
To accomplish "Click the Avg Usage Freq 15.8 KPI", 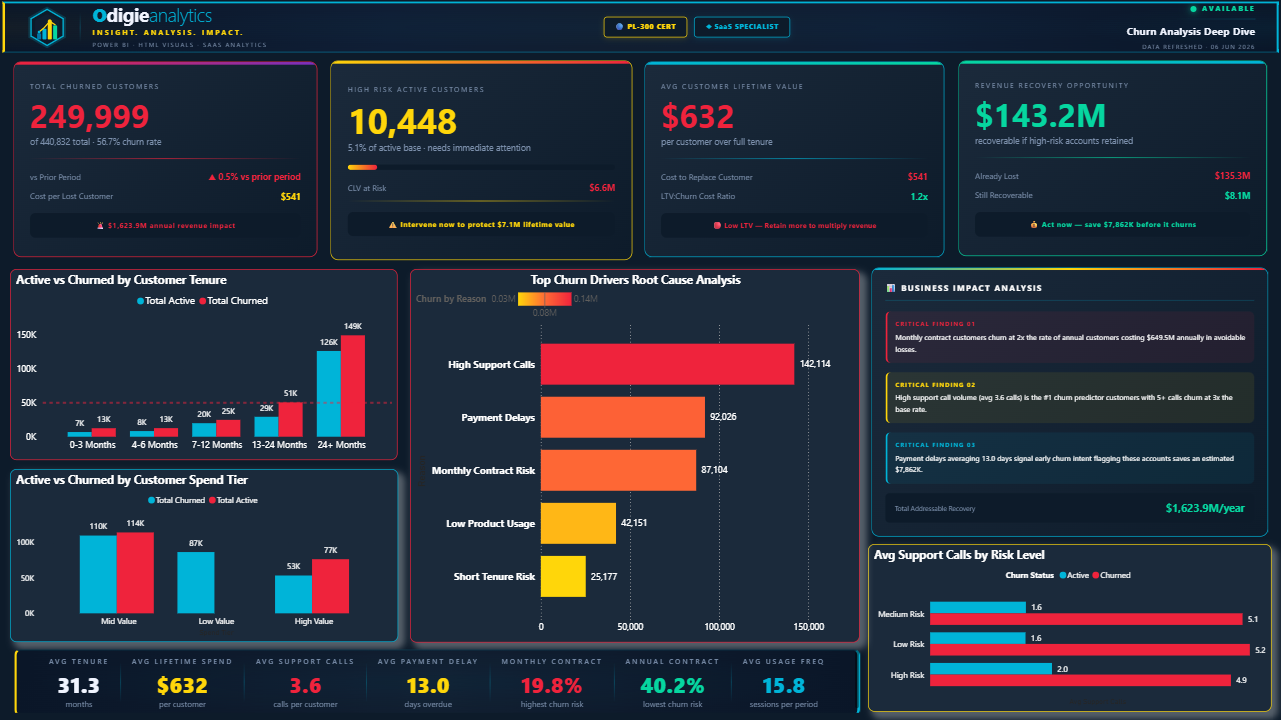I will [784, 683].
